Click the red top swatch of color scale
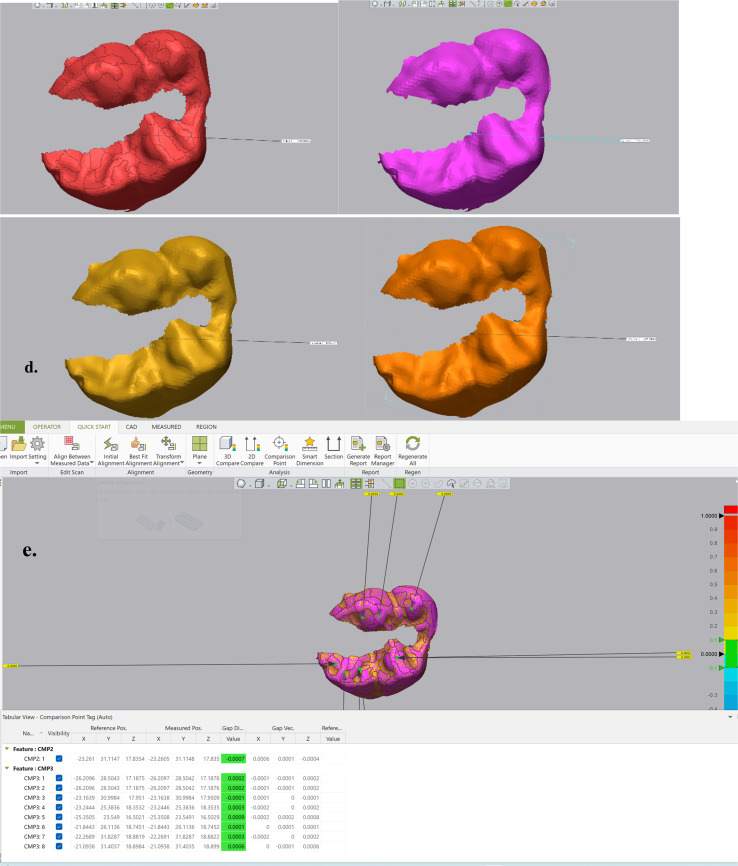 (x=730, y=509)
